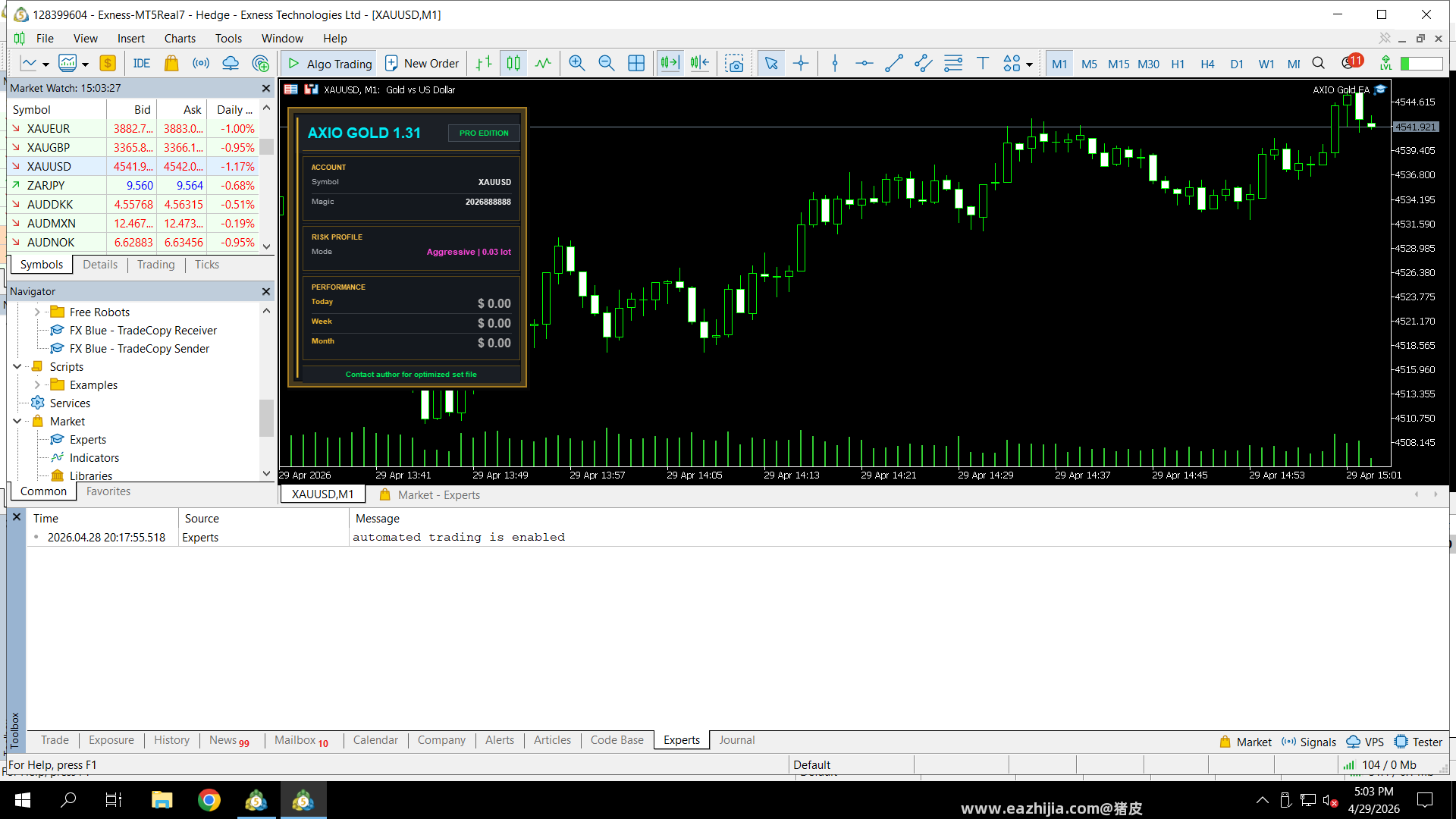Image resolution: width=1456 pixels, height=819 pixels.
Task: Open the Charts menu
Action: [180, 39]
